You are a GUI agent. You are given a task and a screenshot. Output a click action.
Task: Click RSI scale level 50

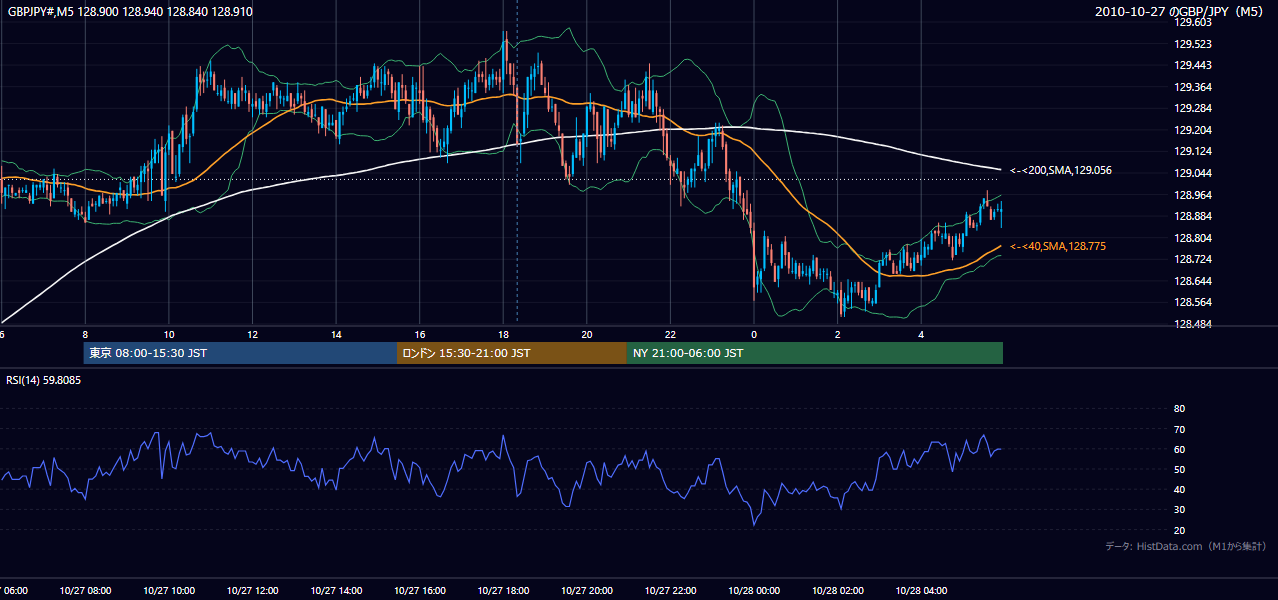(1179, 469)
